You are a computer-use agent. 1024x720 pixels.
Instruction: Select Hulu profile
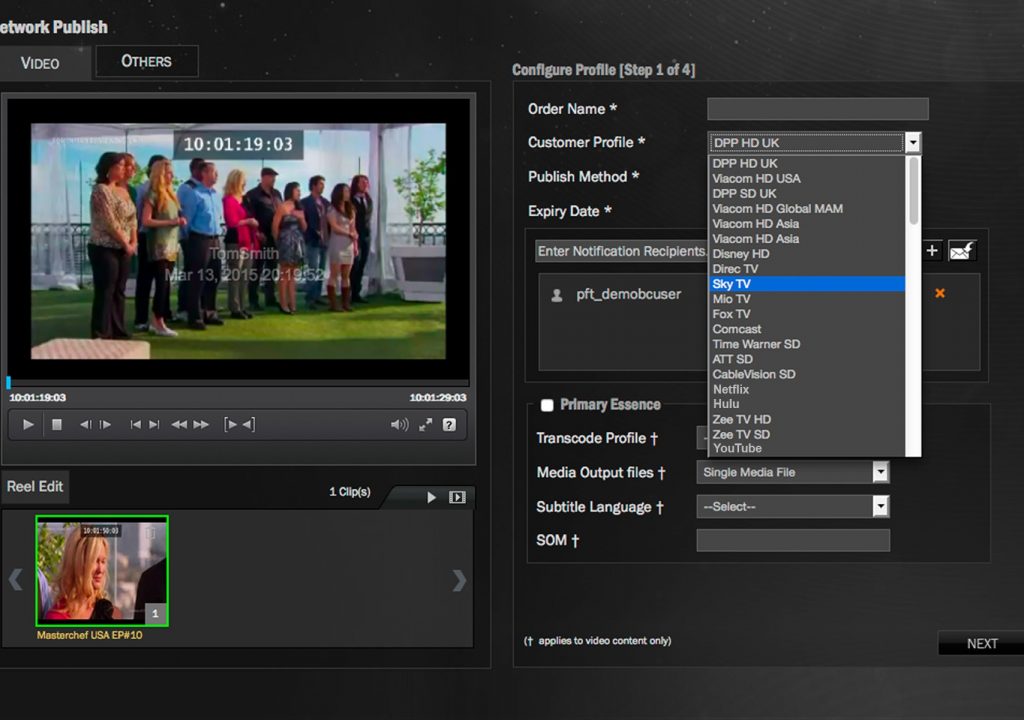pos(807,404)
